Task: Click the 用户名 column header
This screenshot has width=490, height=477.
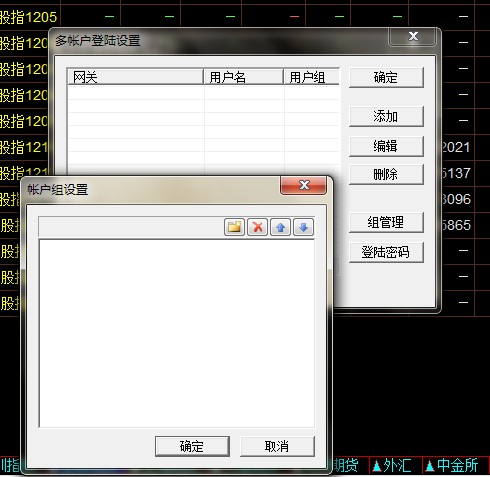Action: 244,77
